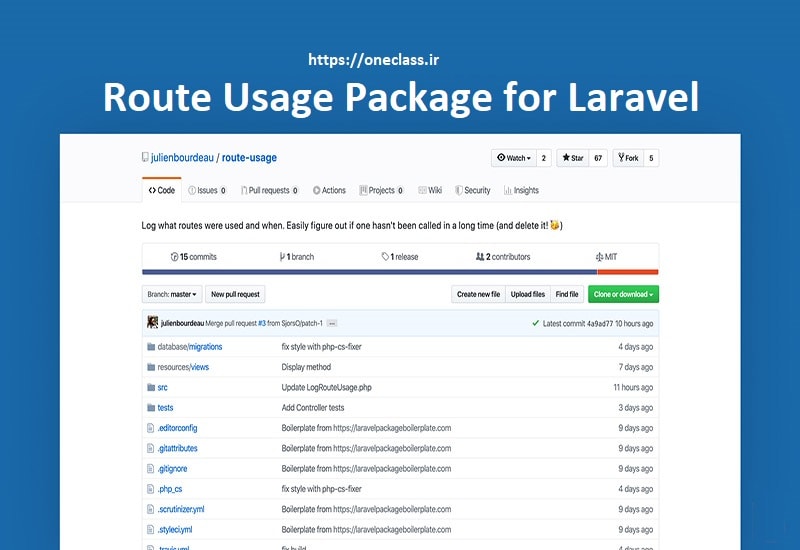The width and height of the screenshot is (800, 550).
Task: View the 15 commits history
Action: (193, 257)
